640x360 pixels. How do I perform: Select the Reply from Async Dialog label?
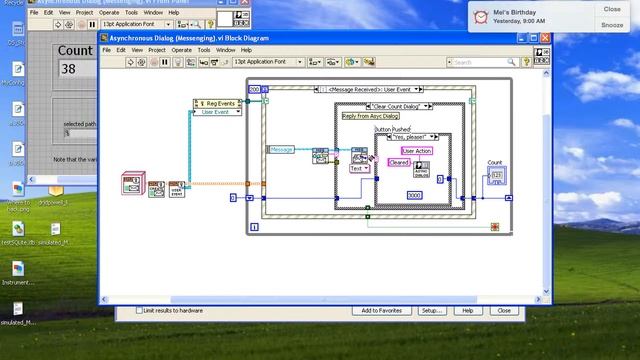pyautogui.click(x=371, y=116)
